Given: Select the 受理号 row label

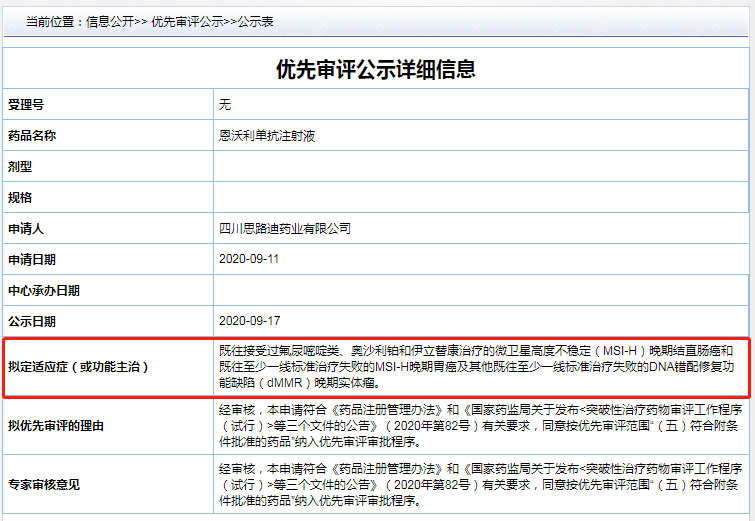Looking at the screenshot, I should [26, 104].
